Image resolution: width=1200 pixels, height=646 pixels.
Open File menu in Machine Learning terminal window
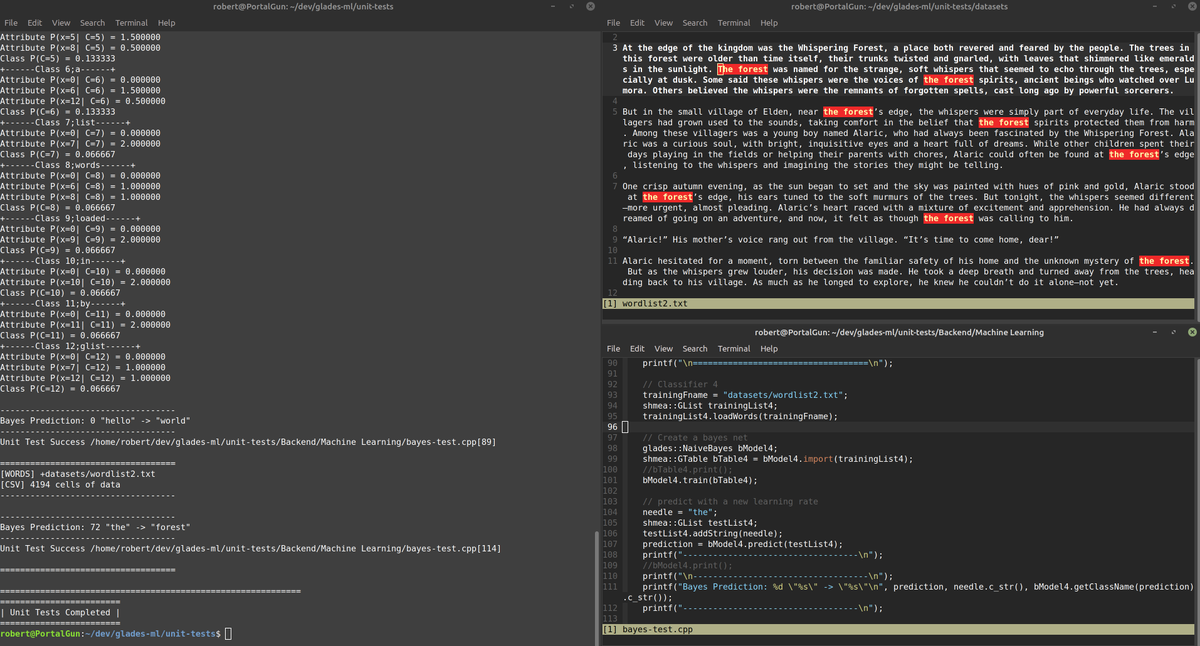[x=614, y=349]
